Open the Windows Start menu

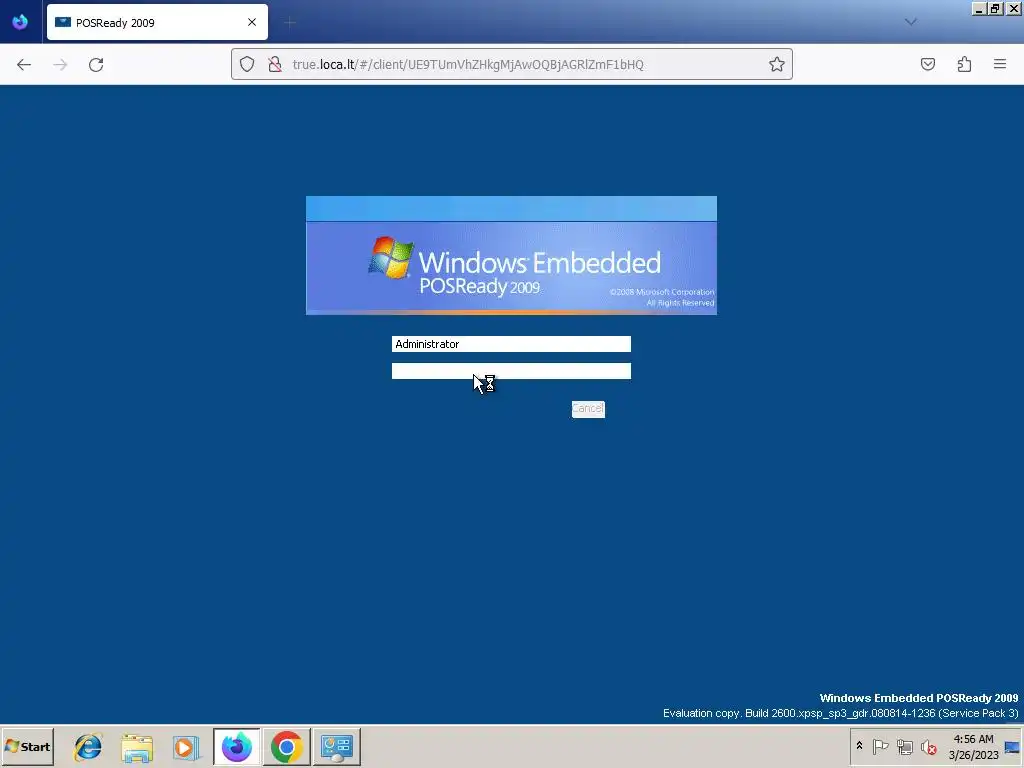tap(27, 746)
